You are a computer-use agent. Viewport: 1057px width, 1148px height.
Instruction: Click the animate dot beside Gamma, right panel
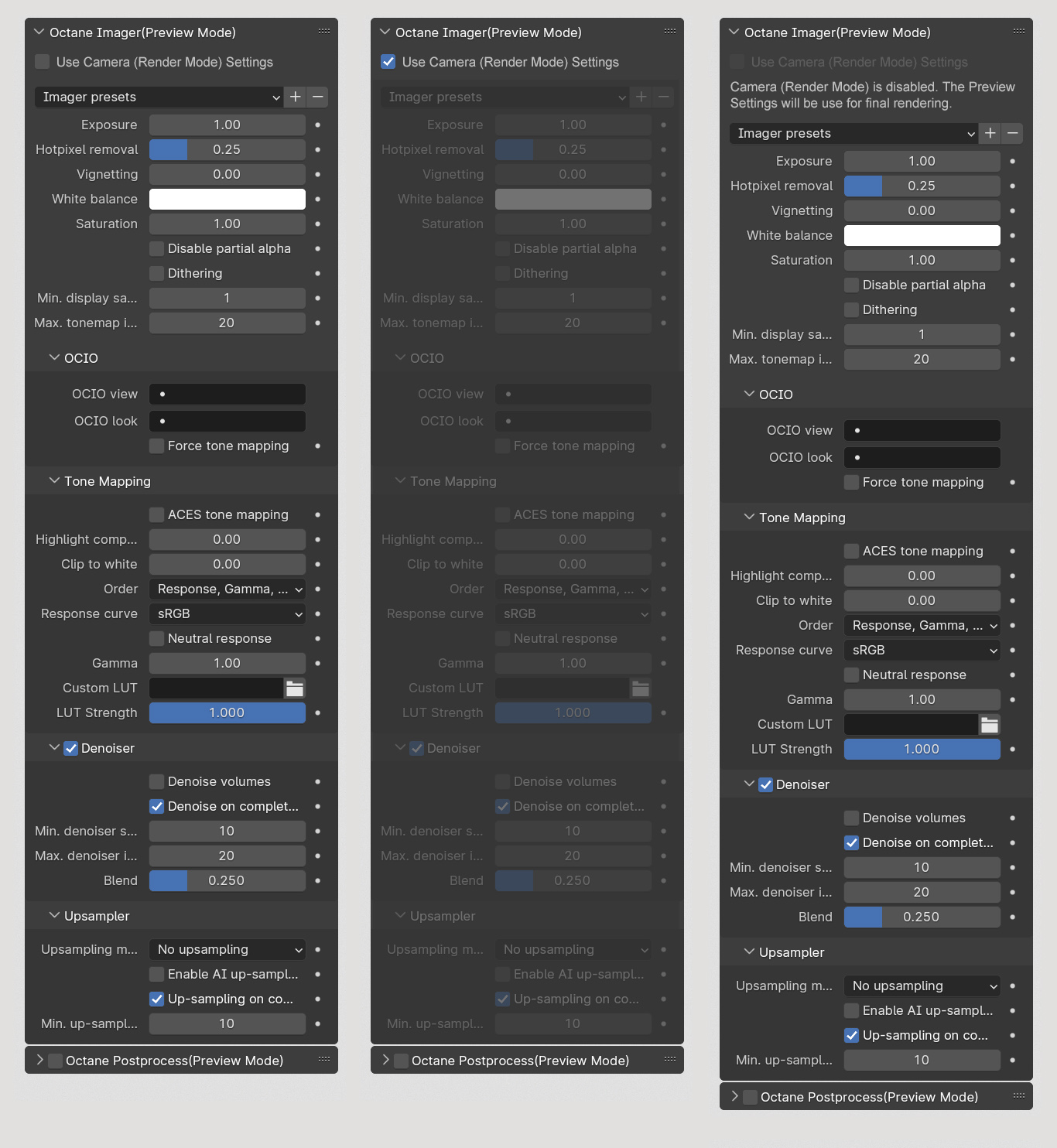pos(1013,699)
